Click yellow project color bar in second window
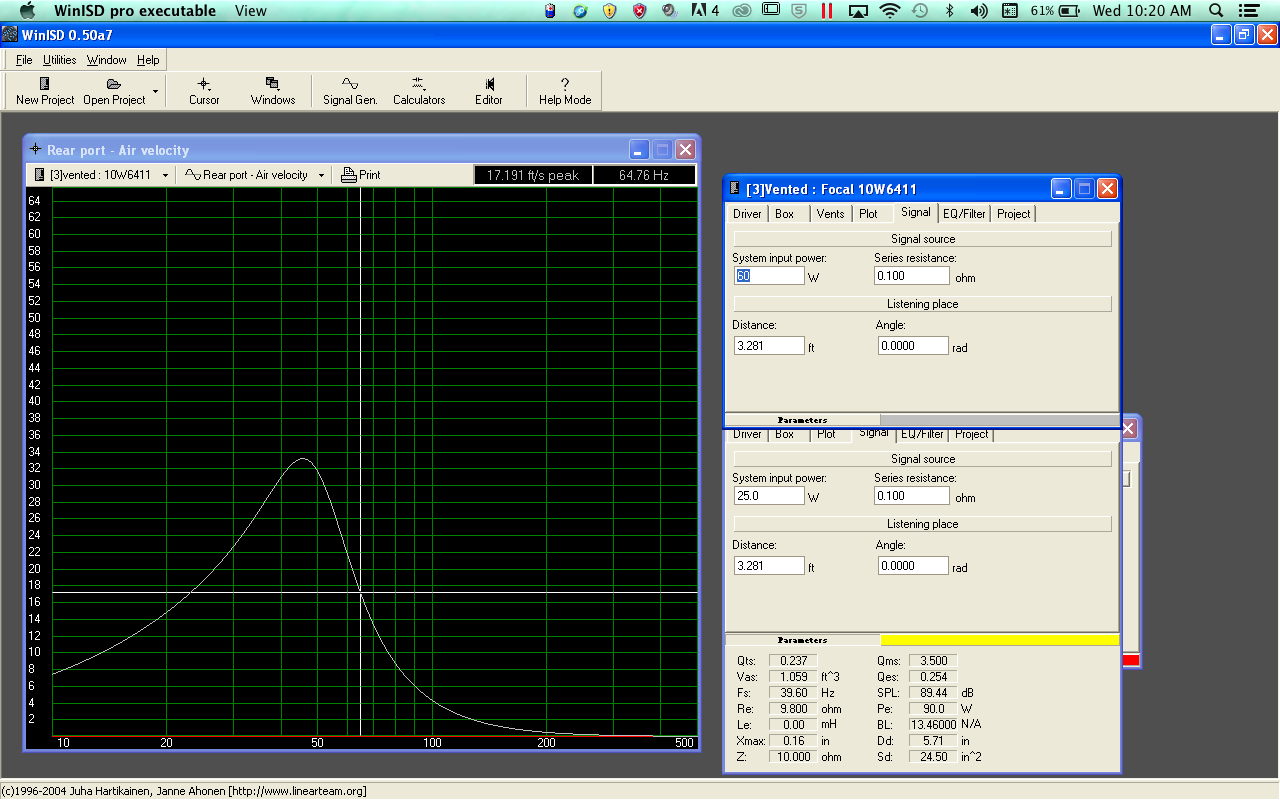The width and height of the screenshot is (1280, 800). click(999, 640)
